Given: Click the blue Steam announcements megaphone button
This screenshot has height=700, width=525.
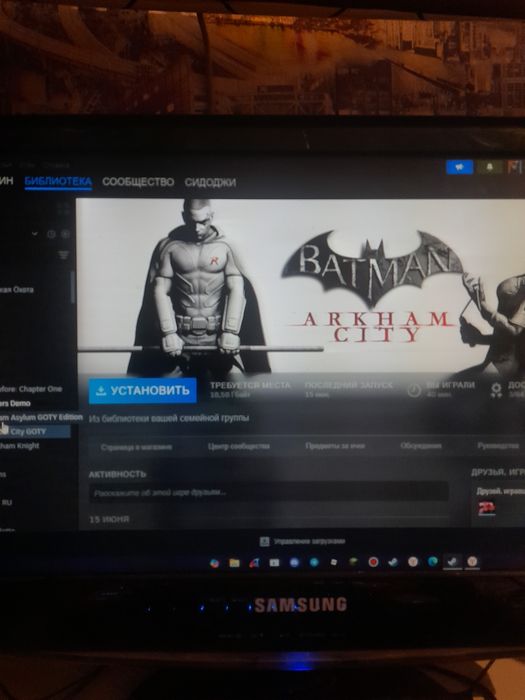Looking at the screenshot, I should click(459, 167).
